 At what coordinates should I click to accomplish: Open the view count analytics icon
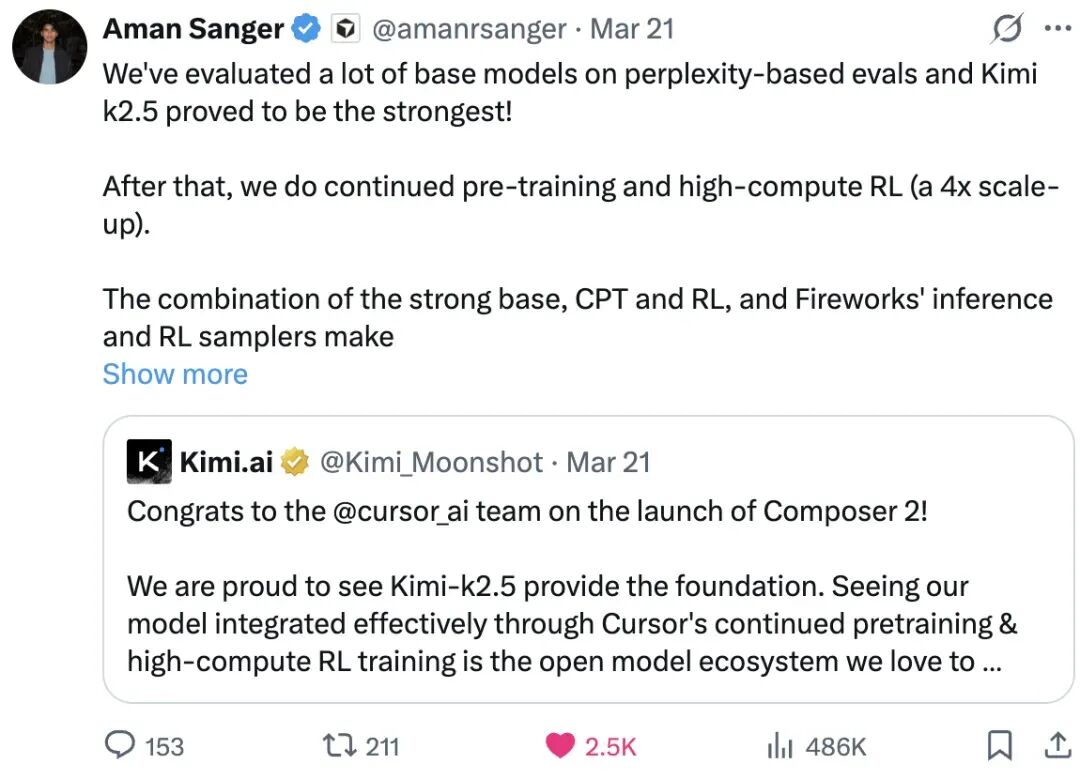tap(779, 745)
